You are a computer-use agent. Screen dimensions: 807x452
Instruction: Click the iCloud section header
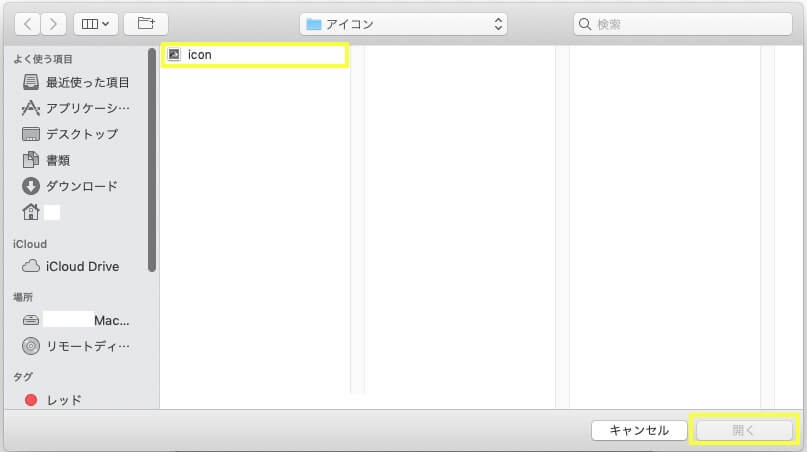[29, 244]
